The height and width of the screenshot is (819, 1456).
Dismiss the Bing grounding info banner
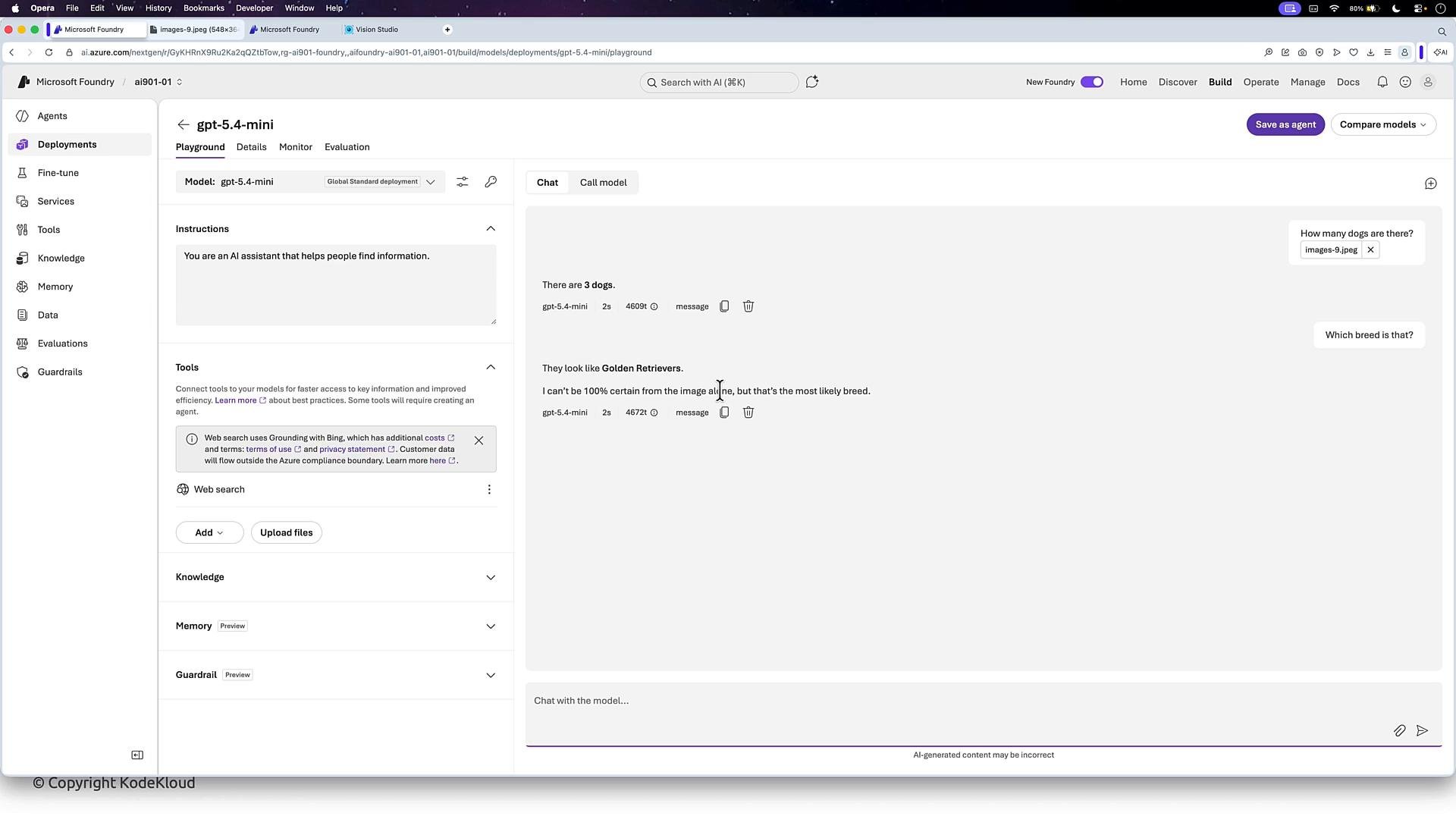tap(479, 441)
